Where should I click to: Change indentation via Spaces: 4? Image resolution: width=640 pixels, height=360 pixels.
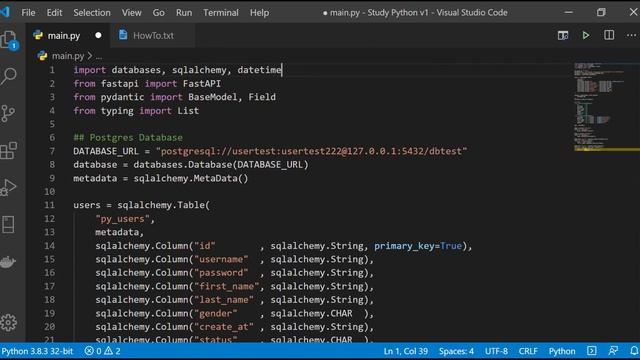(456, 351)
